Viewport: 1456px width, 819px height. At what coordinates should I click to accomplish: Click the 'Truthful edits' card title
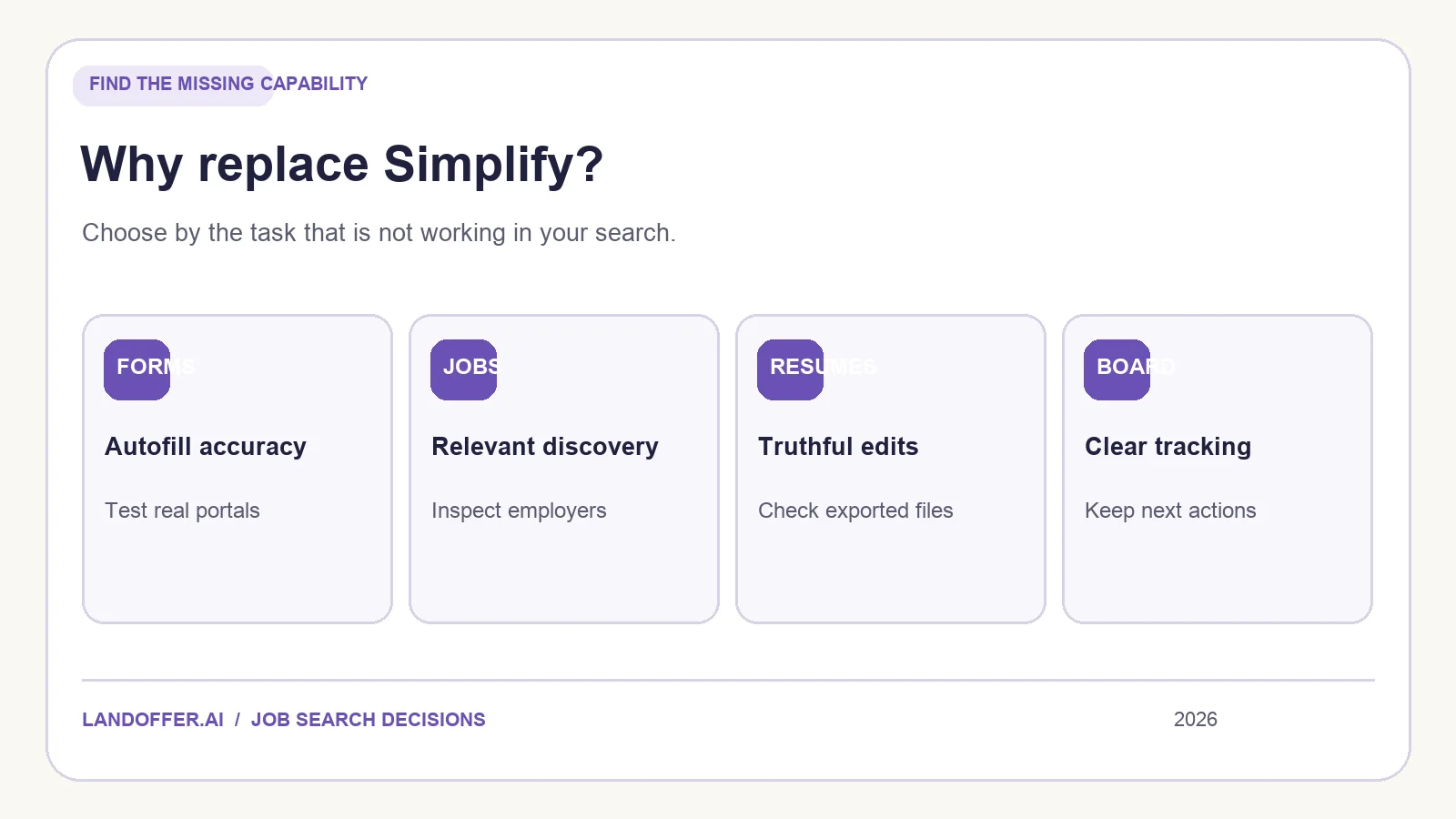(838, 447)
